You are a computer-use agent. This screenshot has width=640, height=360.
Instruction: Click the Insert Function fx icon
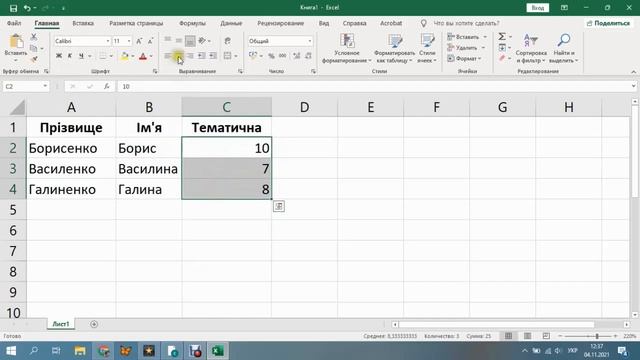click(107, 87)
